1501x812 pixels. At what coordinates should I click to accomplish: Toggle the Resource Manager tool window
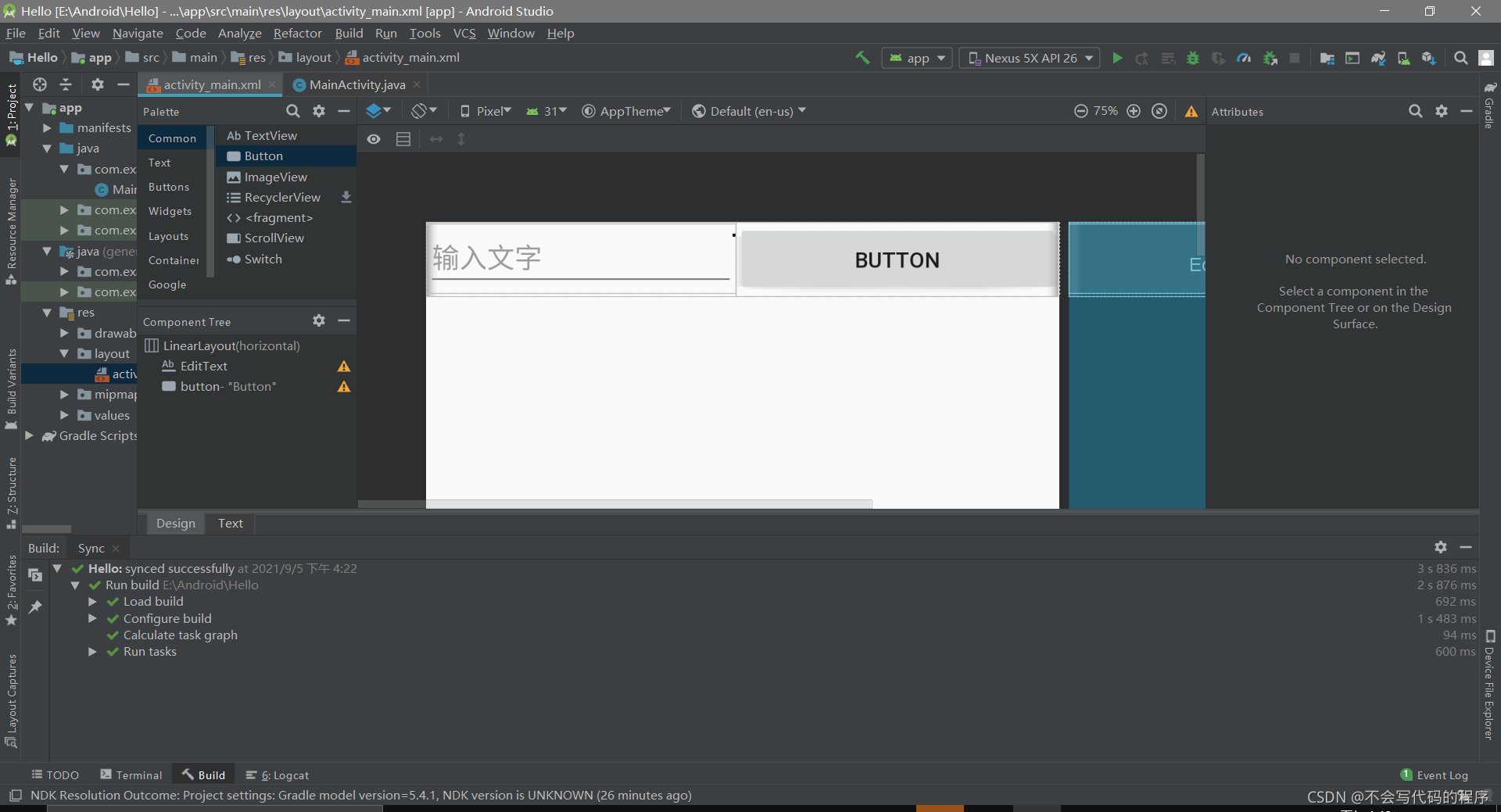point(11,231)
